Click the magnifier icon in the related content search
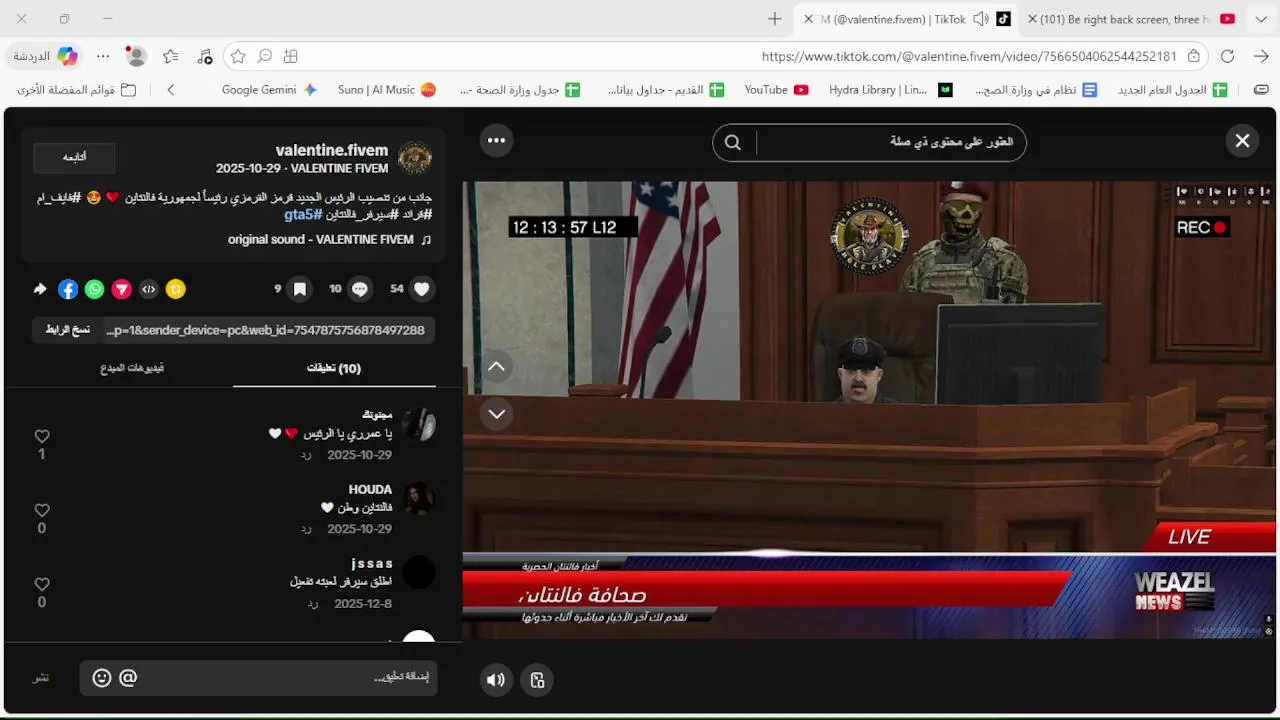Viewport: 1280px width, 720px height. click(733, 142)
